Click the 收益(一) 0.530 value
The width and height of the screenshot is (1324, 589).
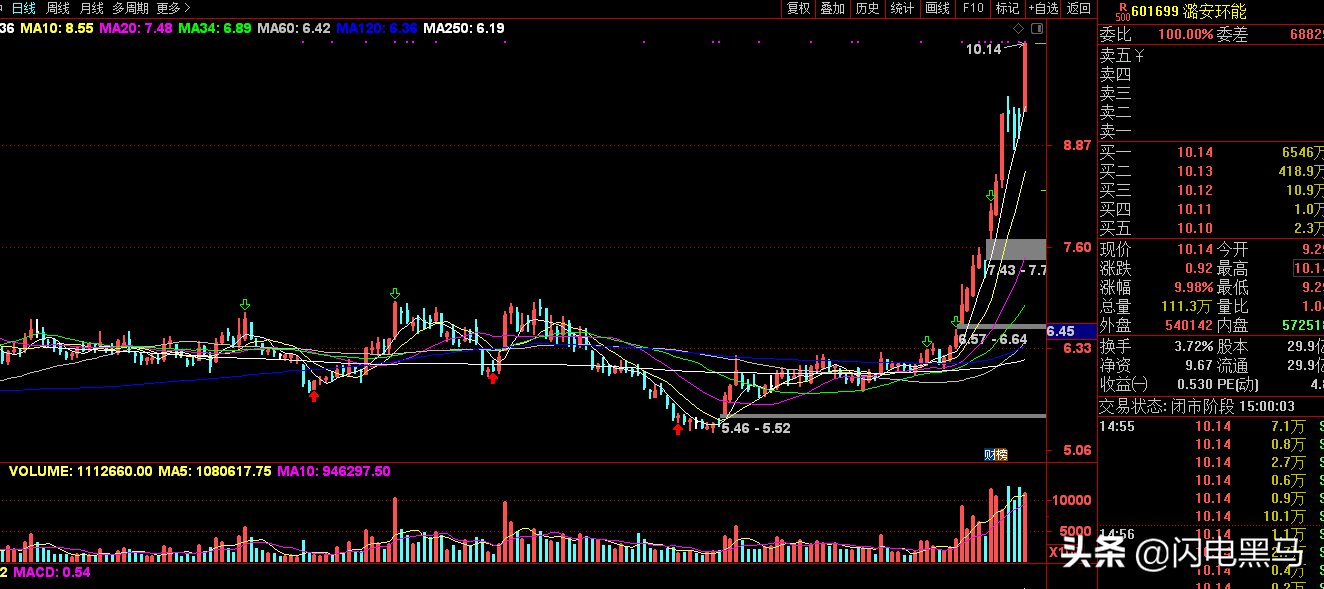[x=1195, y=384]
